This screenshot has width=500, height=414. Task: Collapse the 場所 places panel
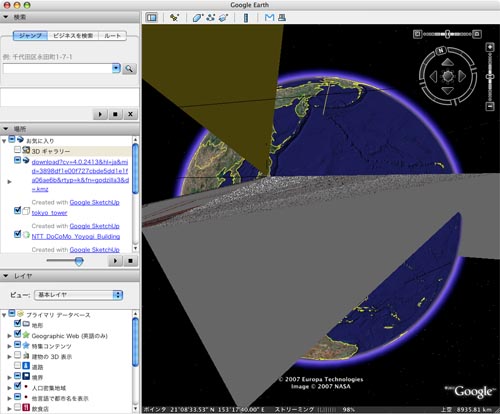(x=6, y=129)
